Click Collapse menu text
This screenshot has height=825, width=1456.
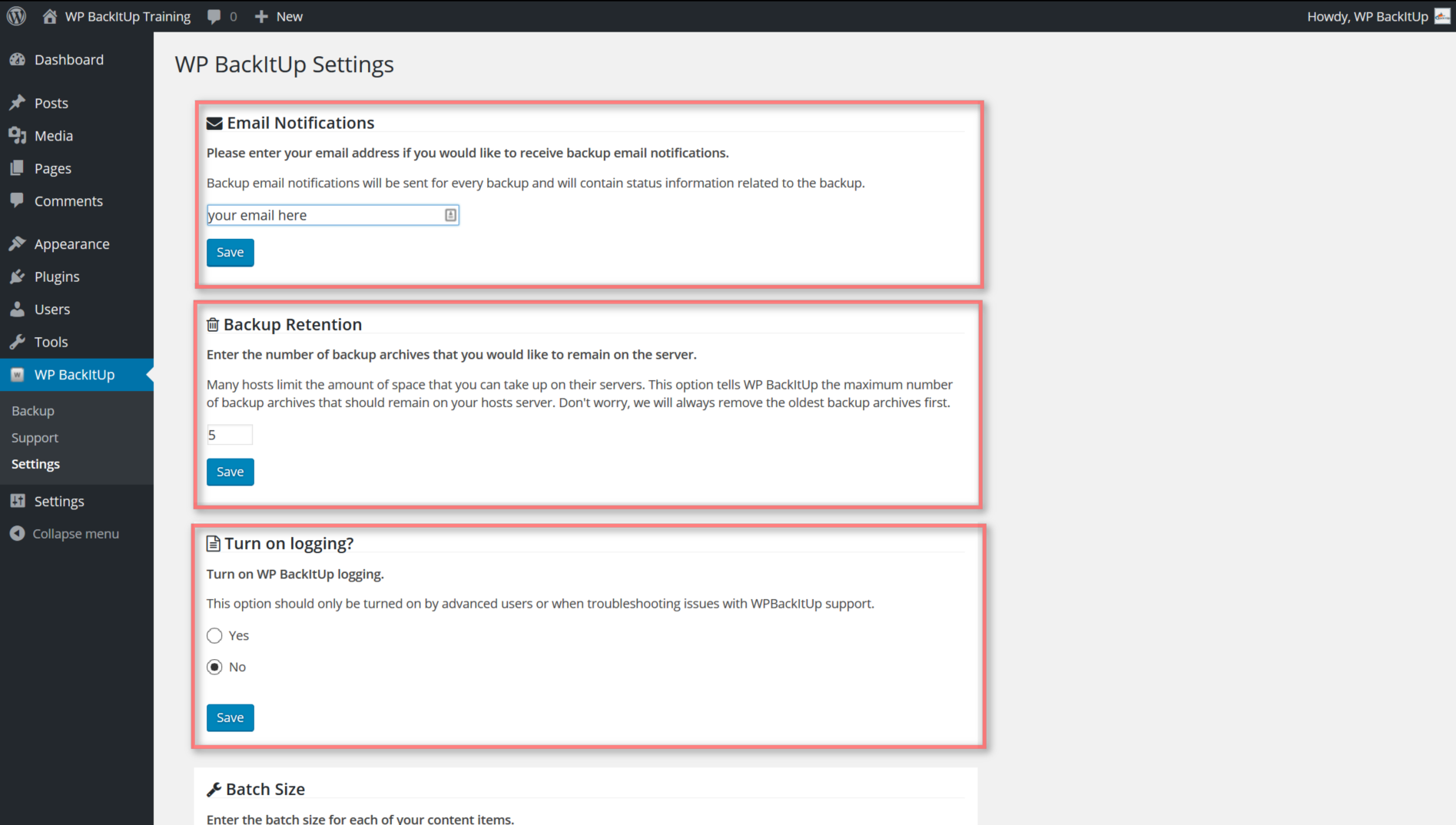75,534
